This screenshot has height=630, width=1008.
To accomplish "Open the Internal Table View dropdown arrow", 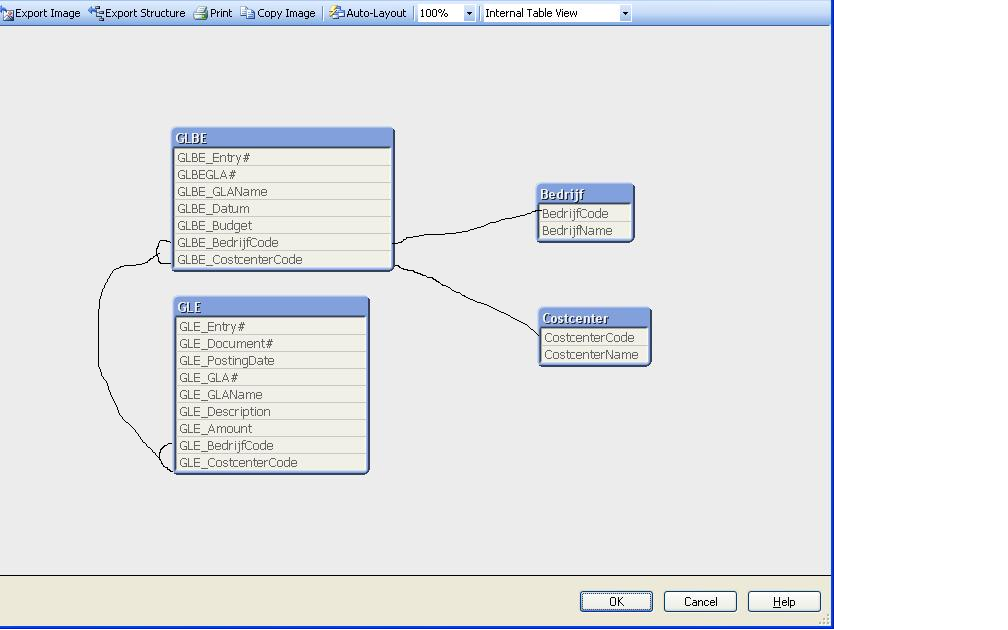I will tap(625, 14).
